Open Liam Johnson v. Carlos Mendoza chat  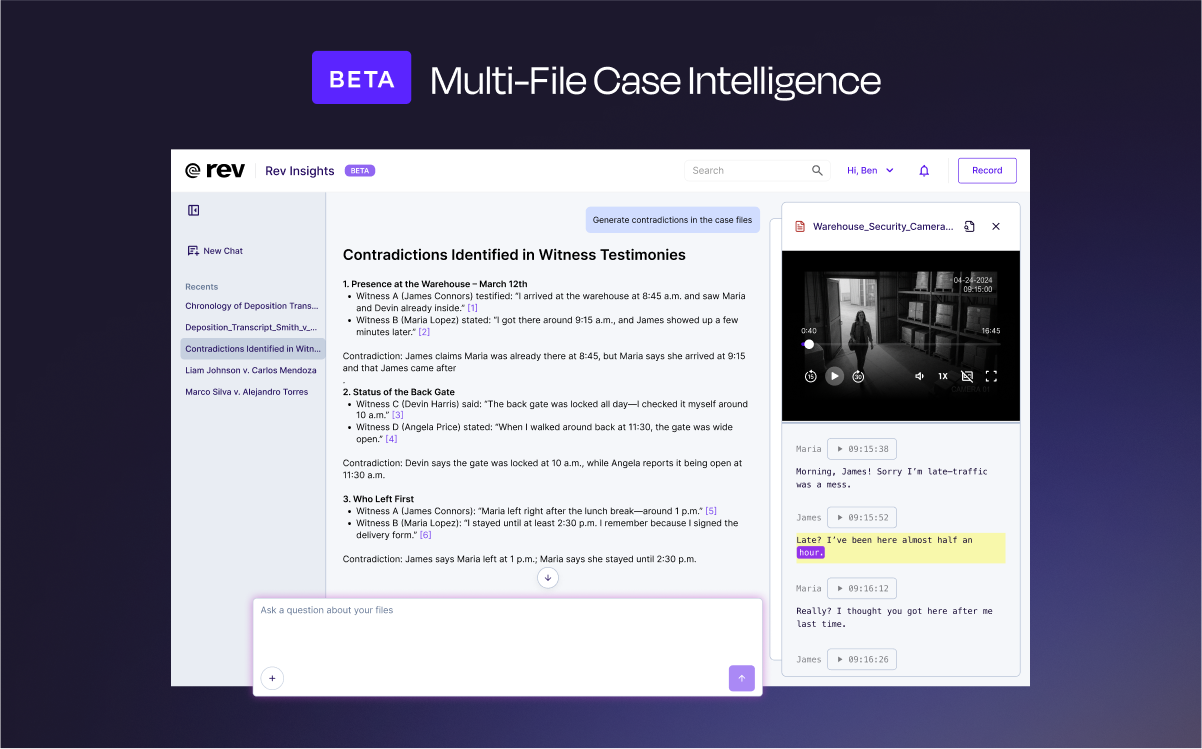click(x=251, y=370)
